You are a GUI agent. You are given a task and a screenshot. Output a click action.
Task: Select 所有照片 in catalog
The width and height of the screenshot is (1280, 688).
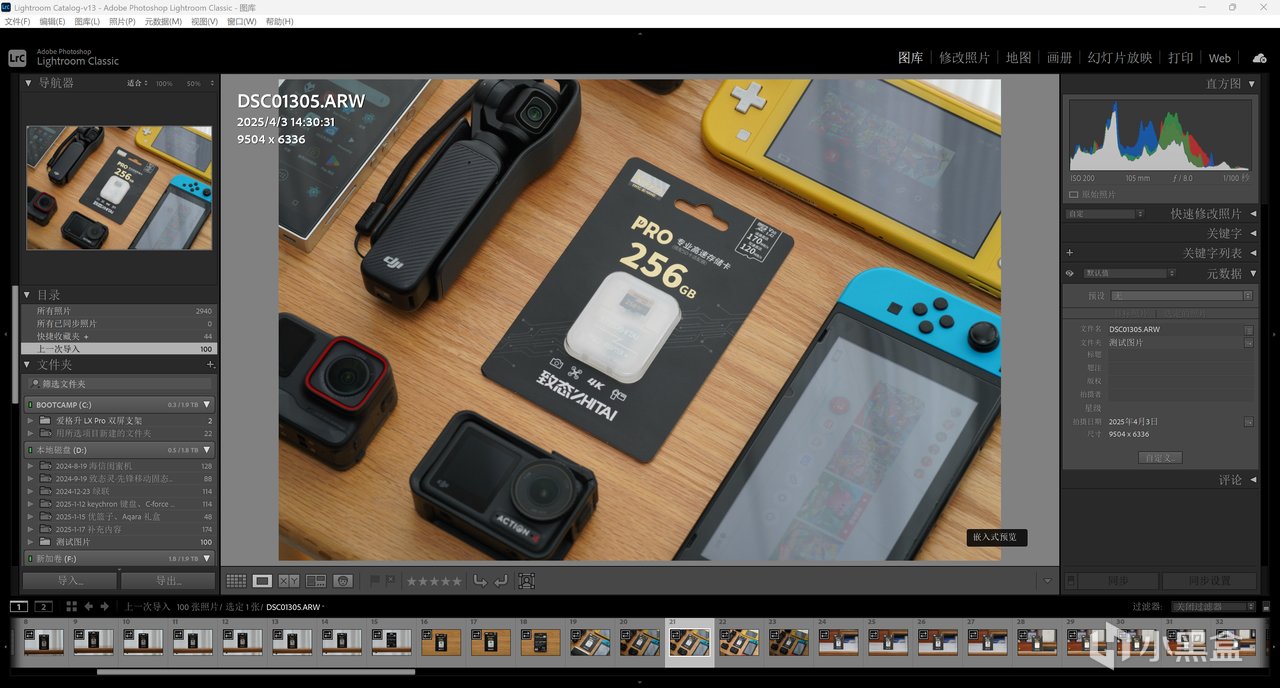118,311
